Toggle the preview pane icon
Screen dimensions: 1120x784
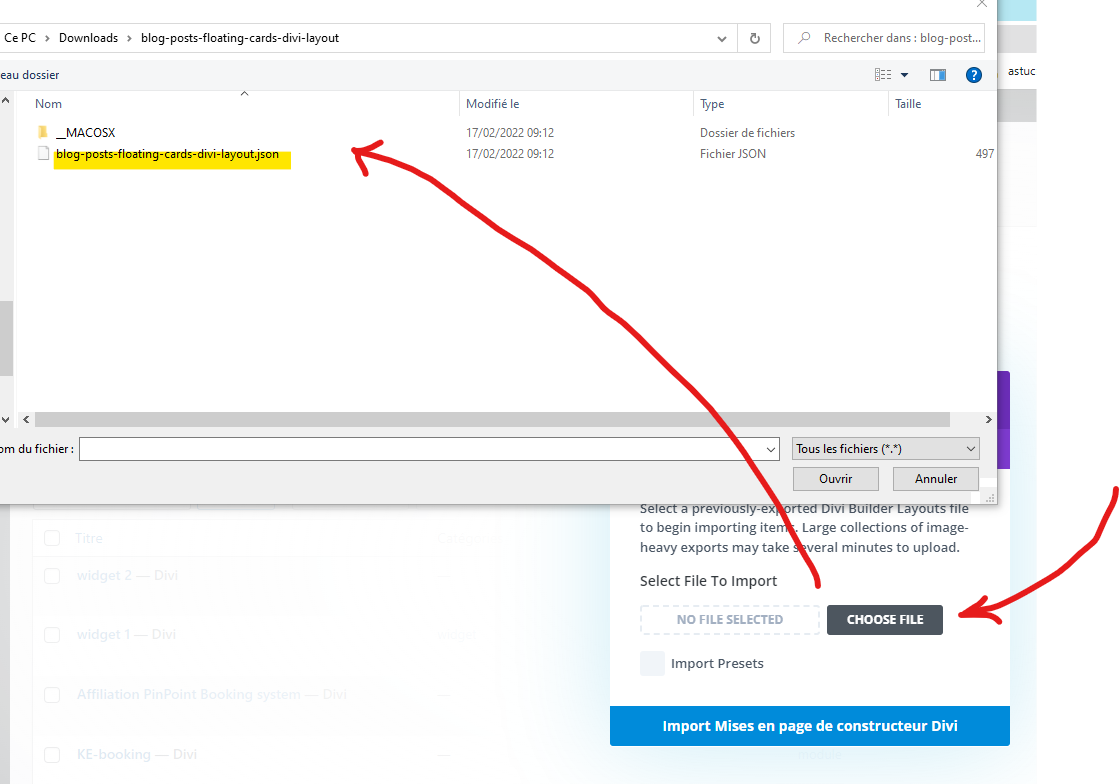[937, 75]
